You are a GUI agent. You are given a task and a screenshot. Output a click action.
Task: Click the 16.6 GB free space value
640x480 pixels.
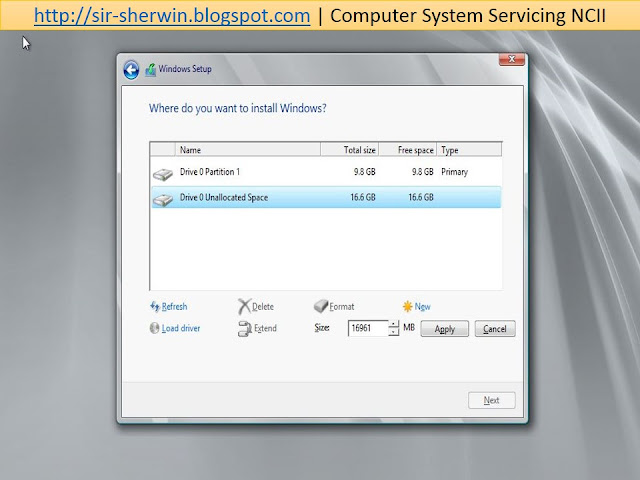click(x=421, y=198)
